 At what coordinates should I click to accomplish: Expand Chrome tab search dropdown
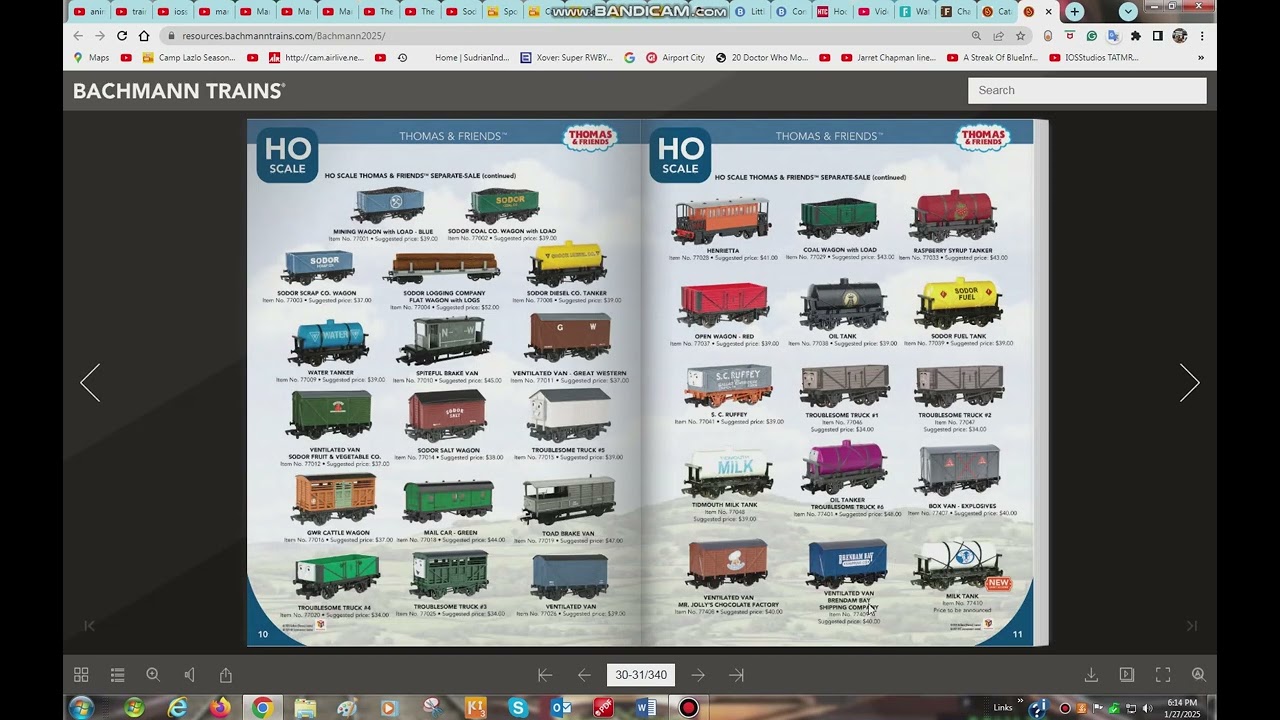pyautogui.click(x=1128, y=12)
